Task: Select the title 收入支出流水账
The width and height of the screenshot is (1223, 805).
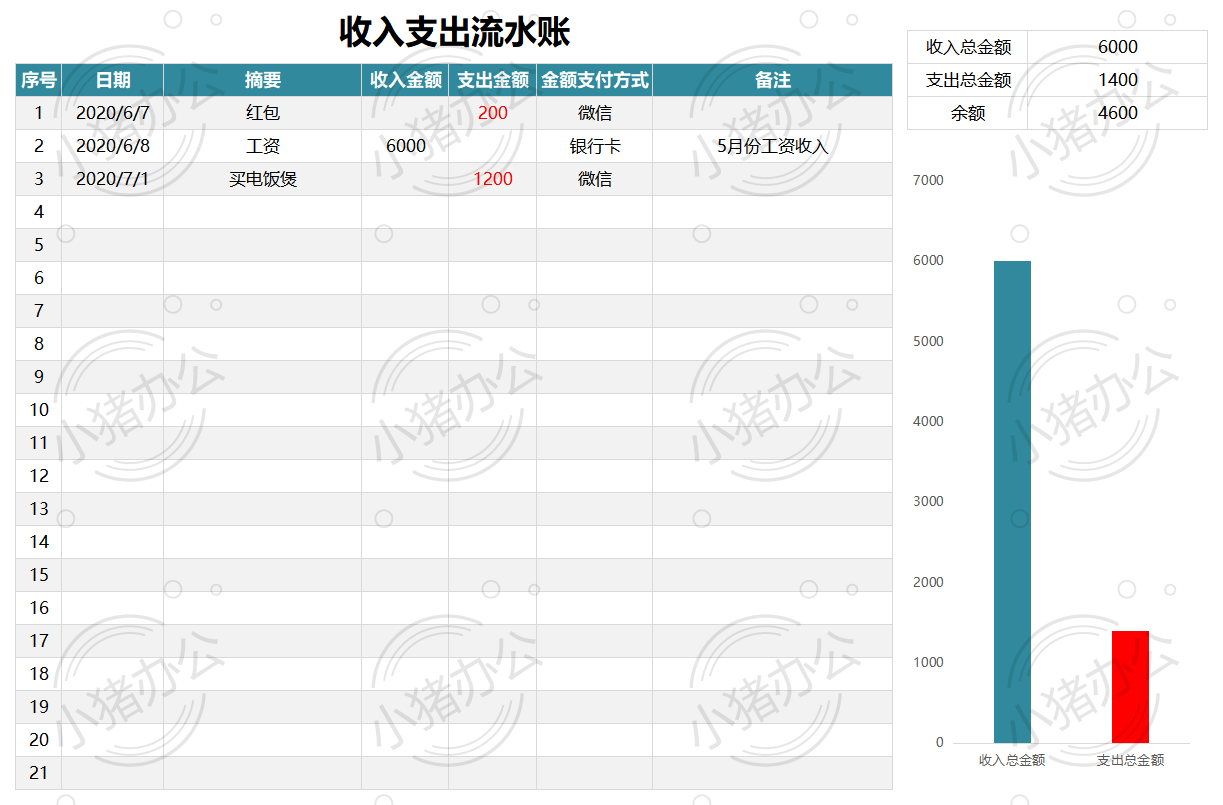Action: 454,32
